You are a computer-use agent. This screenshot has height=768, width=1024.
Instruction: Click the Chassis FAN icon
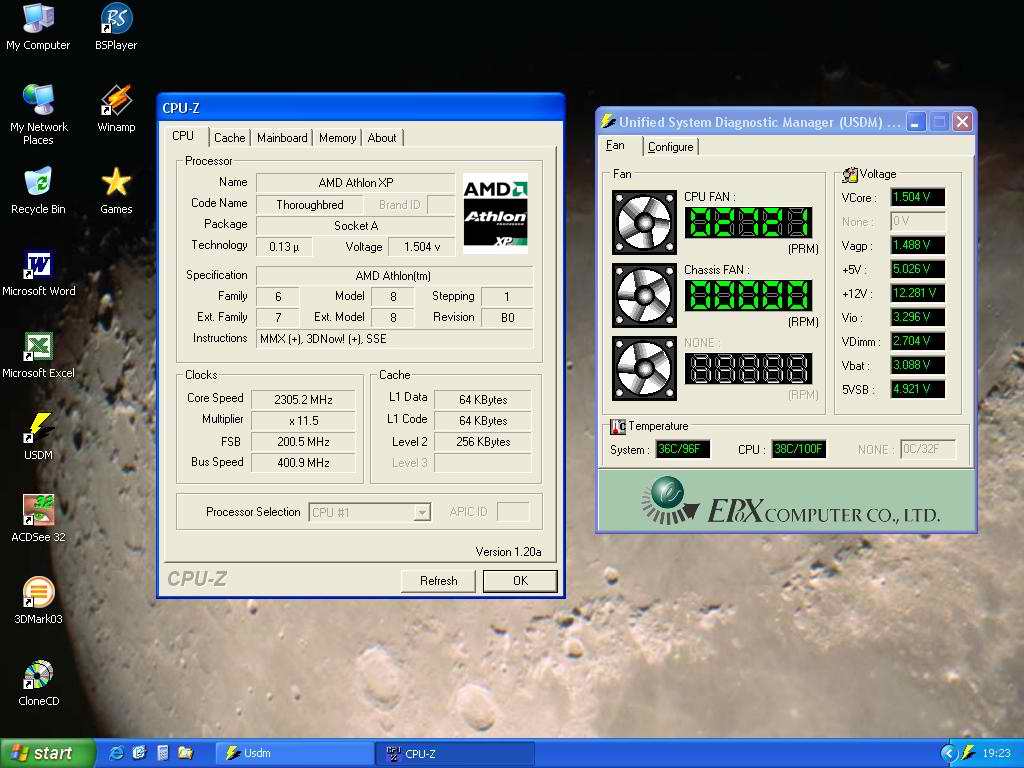tap(644, 294)
